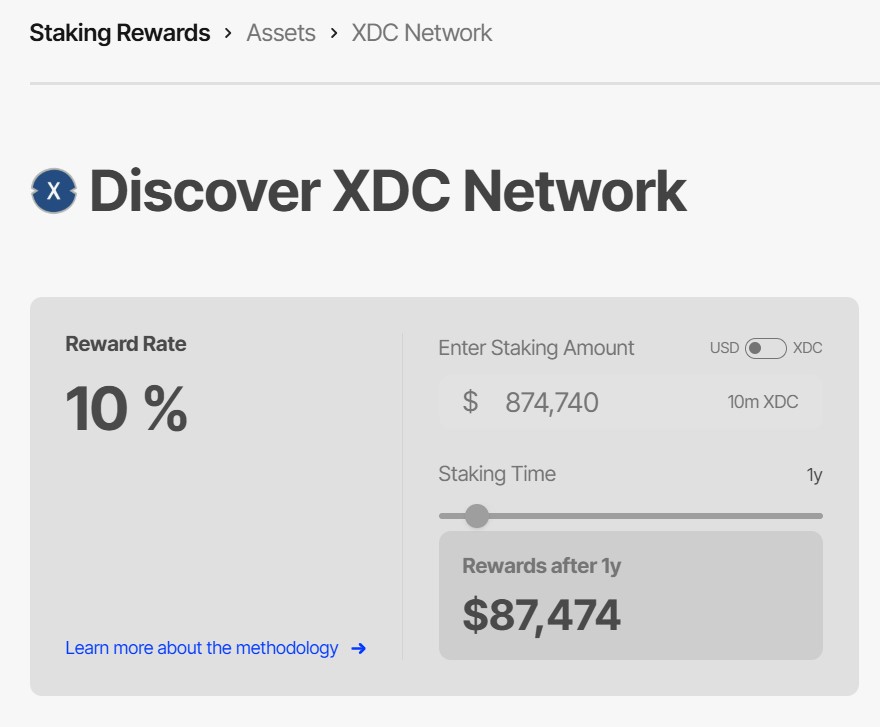Click the dollar sign in amount field

(470, 402)
